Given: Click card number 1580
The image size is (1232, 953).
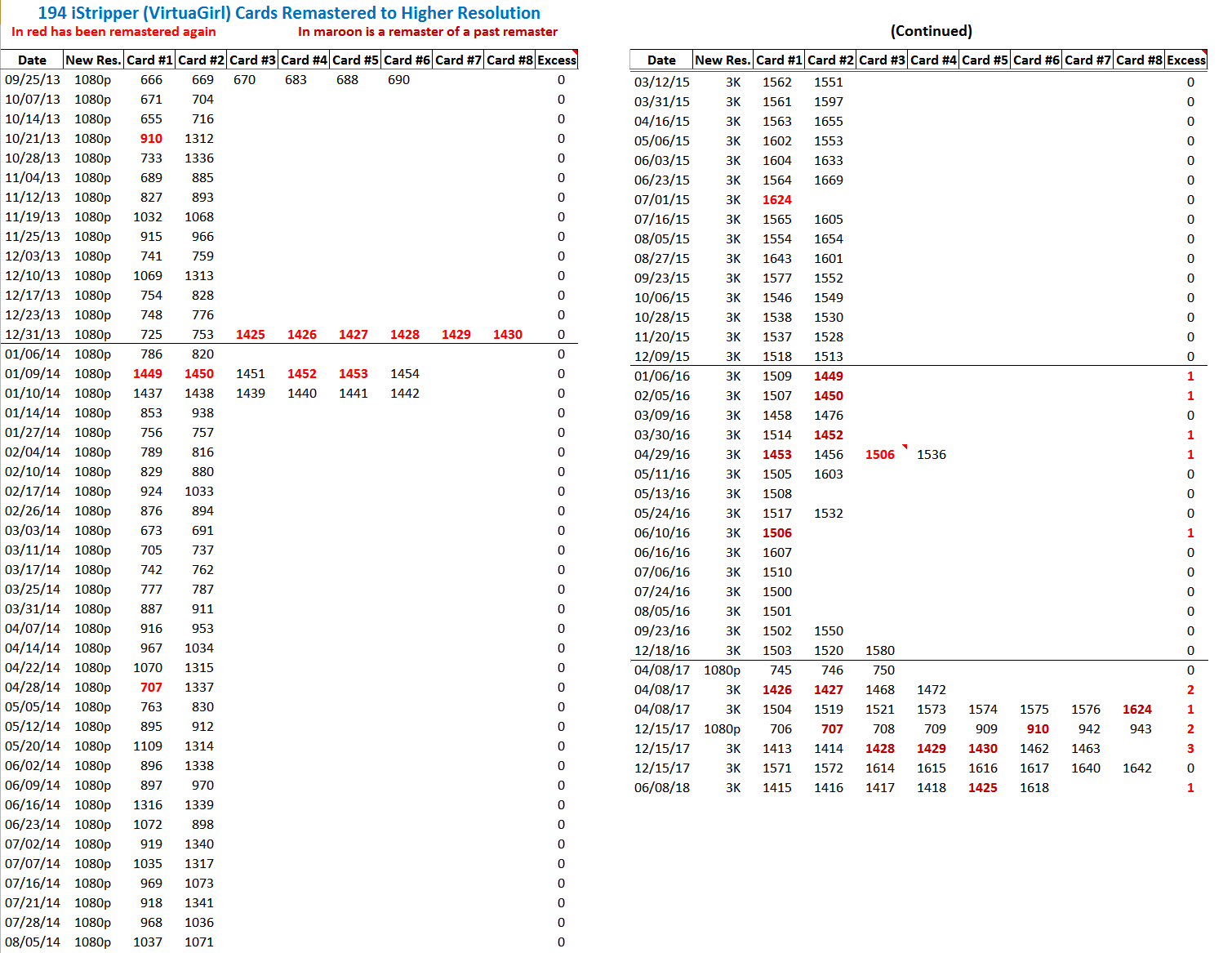Looking at the screenshot, I should click(880, 651).
